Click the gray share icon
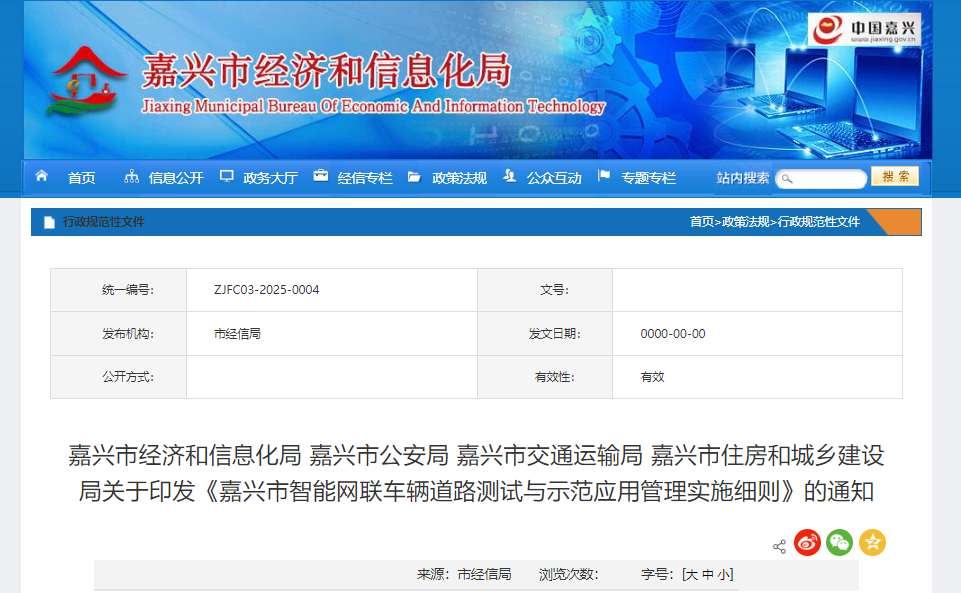Screen dimensions: 961x593 (x=779, y=546)
